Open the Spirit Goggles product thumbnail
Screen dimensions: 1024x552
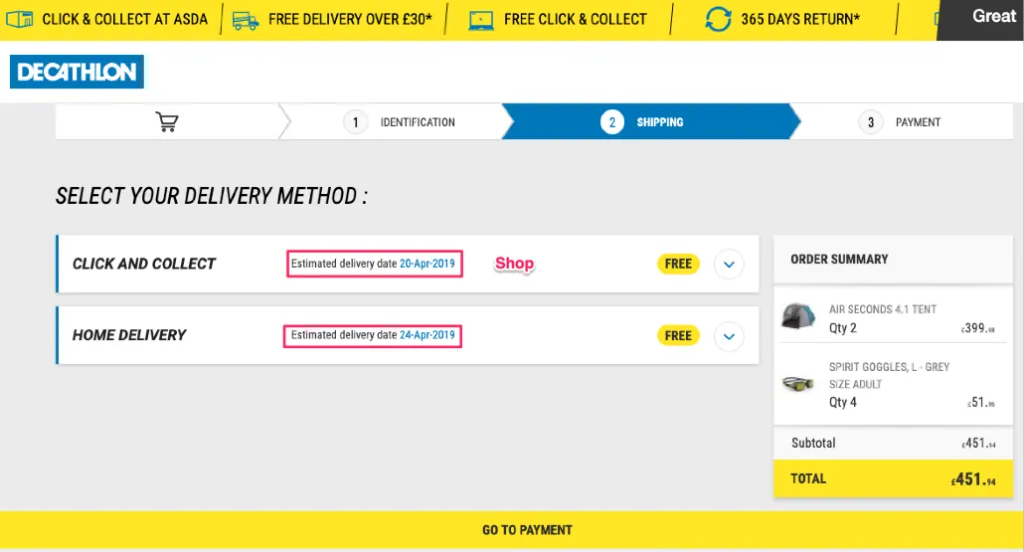(798, 383)
